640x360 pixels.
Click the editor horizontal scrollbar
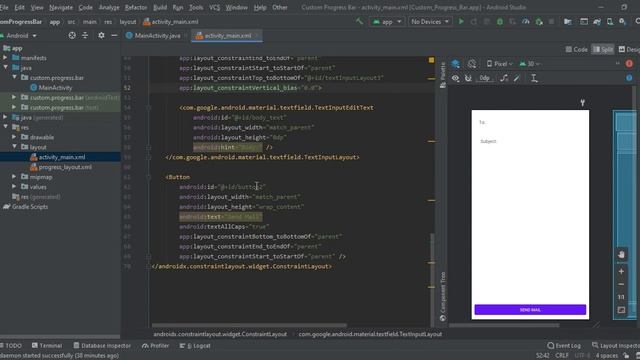coord(249,326)
